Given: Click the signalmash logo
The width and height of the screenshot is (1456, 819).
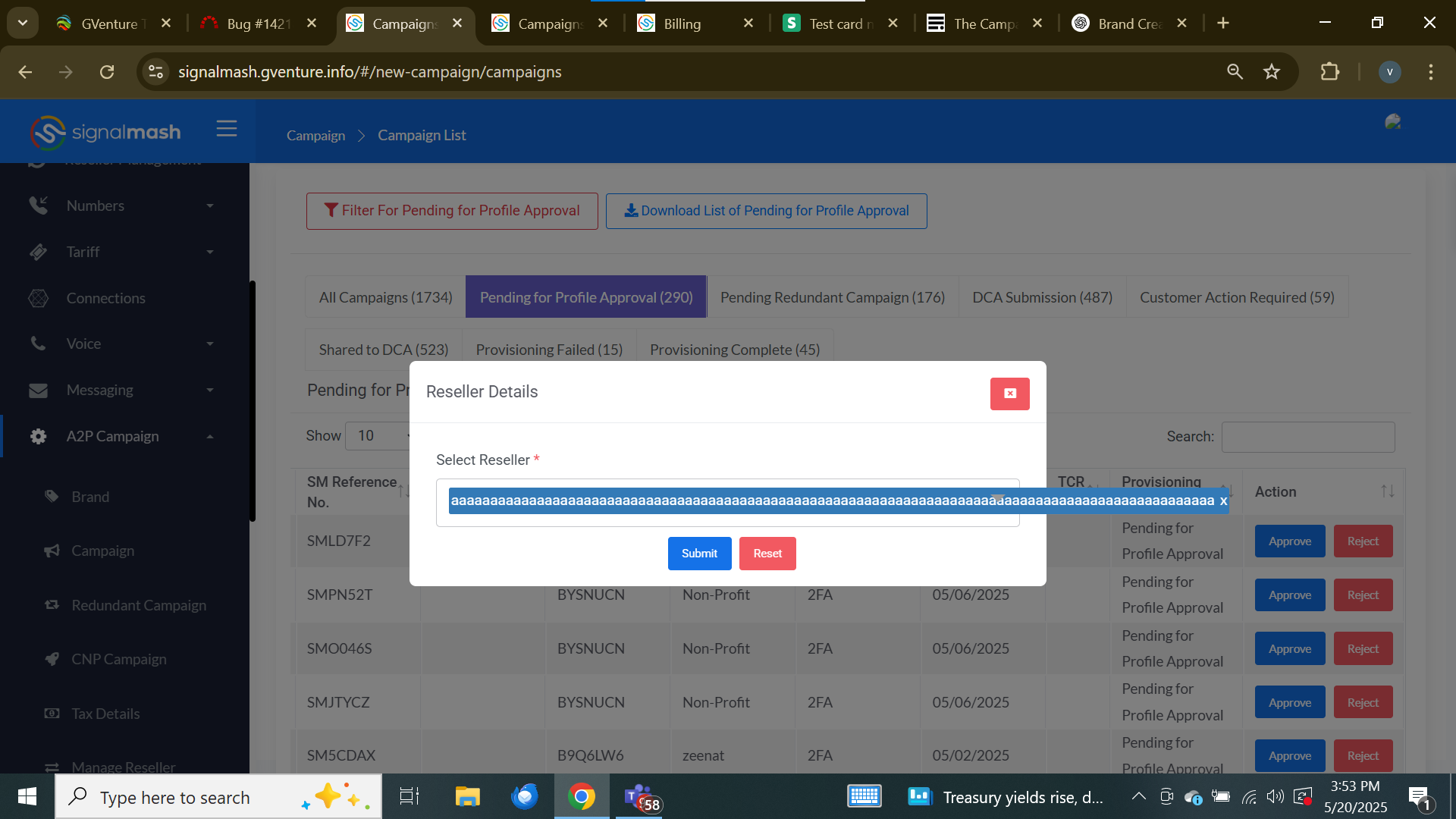Looking at the screenshot, I should tap(105, 133).
